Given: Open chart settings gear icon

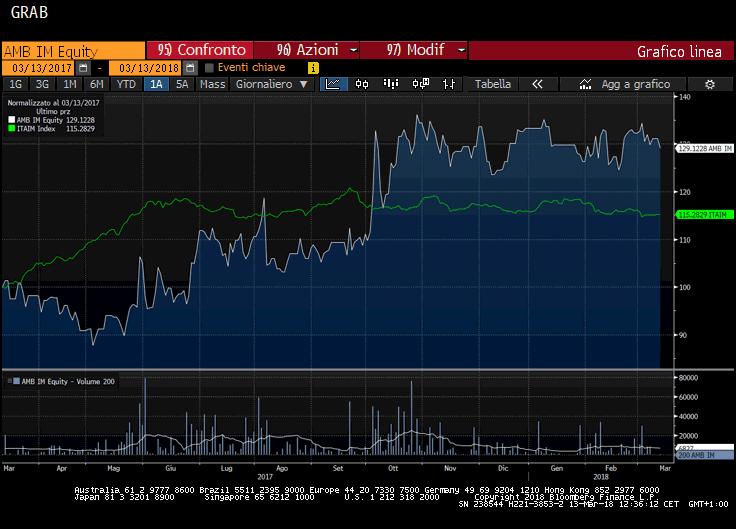Looking at the screenshot, I should [709, 85].
